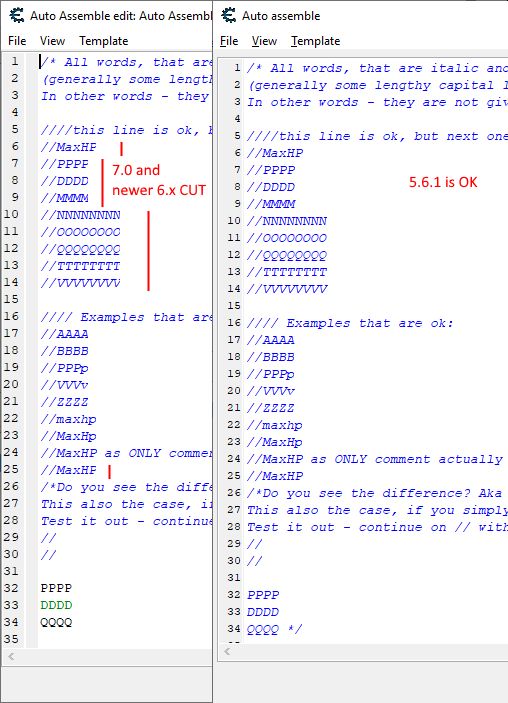Click //TTTTTTTT line in right editor
This screenshot has height=703, width=508.
287,273
